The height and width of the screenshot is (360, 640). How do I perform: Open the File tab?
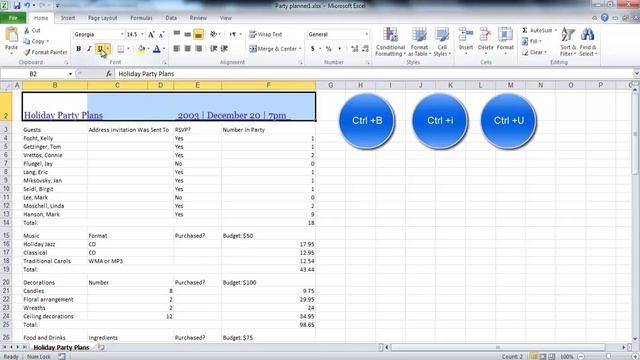tap(13, 18)
